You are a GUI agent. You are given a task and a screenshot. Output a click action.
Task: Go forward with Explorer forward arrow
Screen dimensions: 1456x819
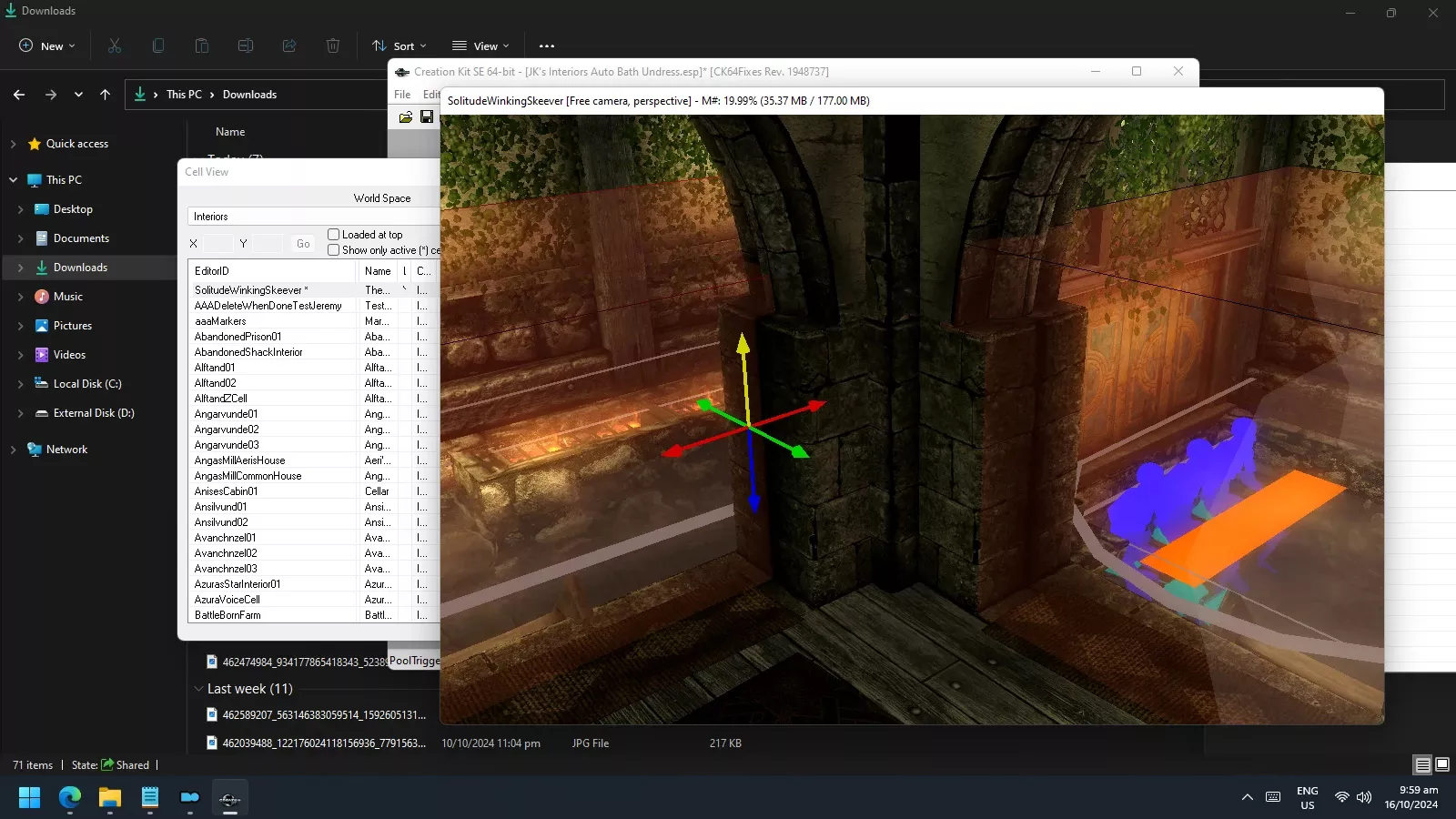[51, 95]
